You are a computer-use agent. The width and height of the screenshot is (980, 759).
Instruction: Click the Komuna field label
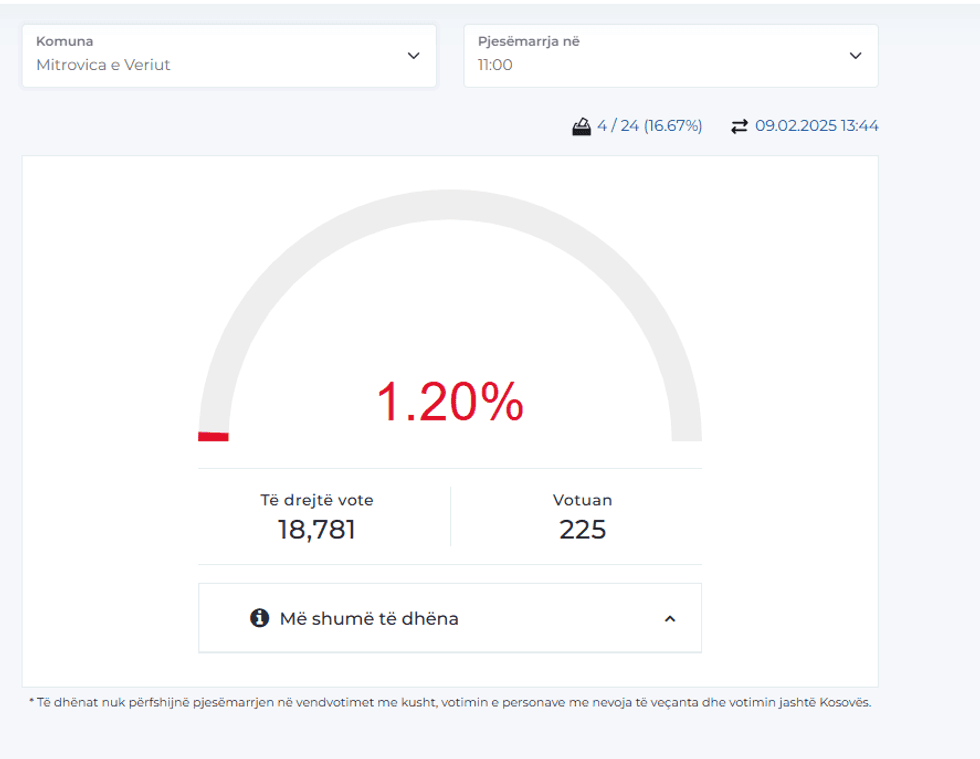tap(64, 42)
